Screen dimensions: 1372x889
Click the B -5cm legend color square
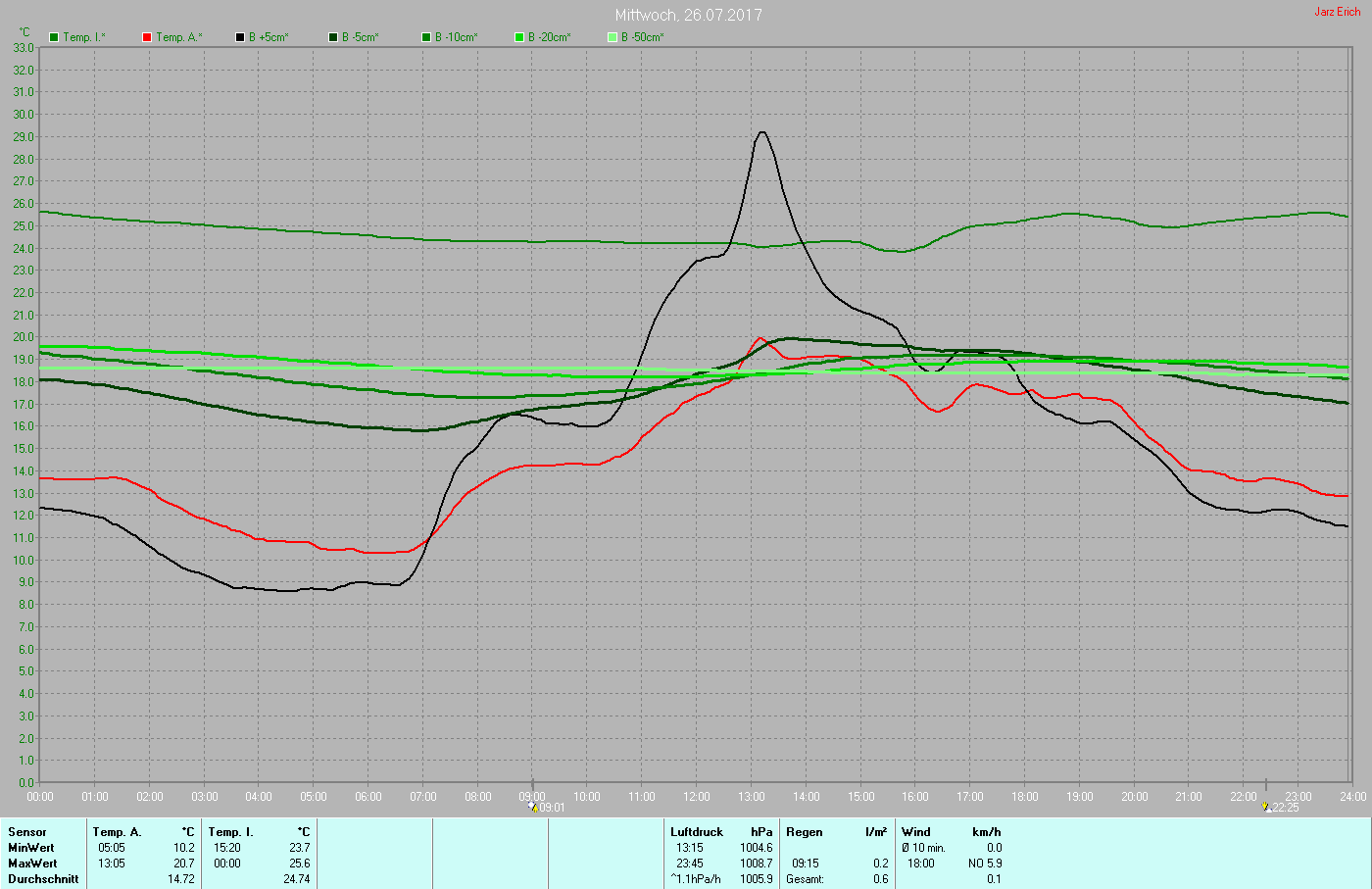333,37
